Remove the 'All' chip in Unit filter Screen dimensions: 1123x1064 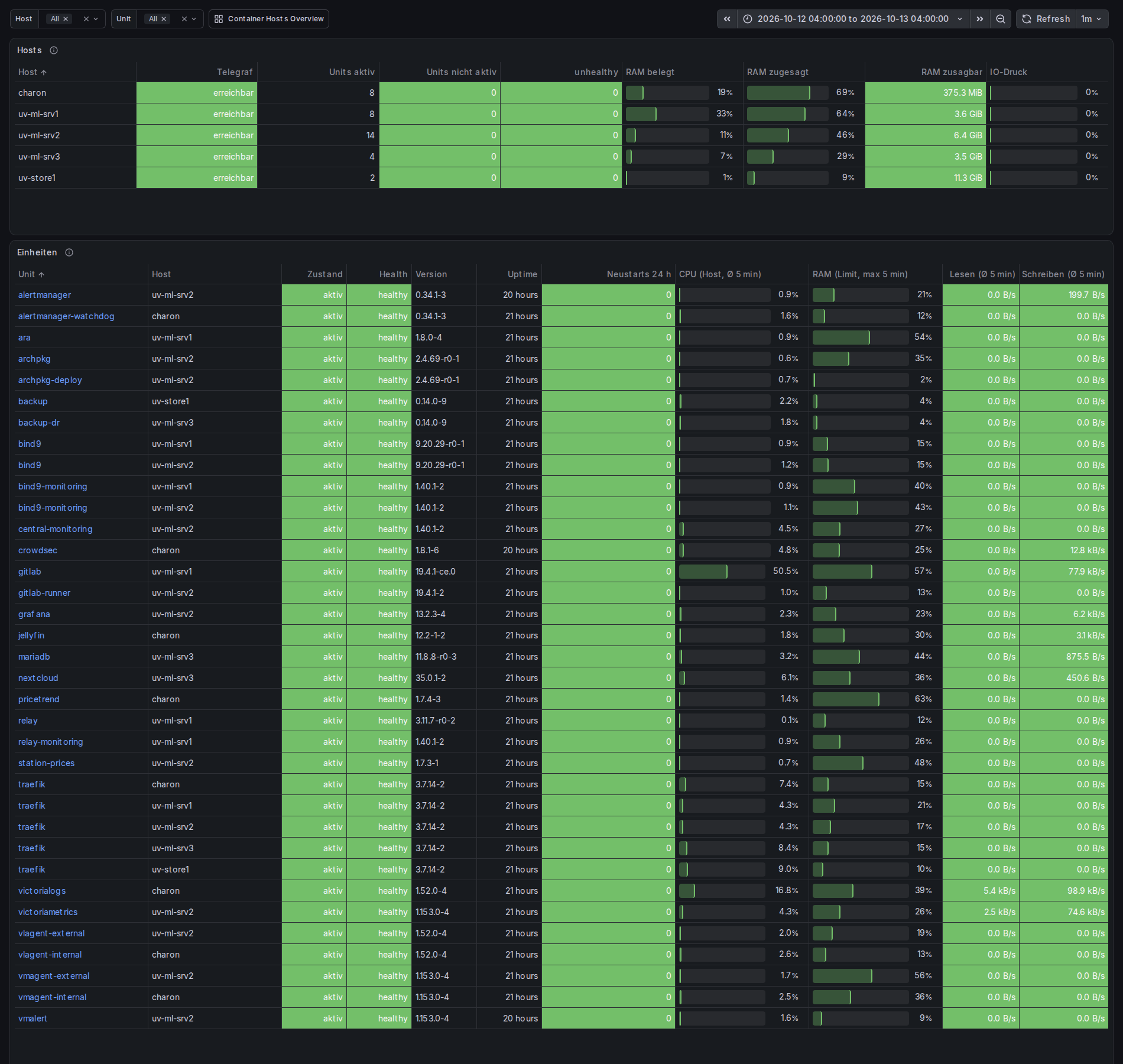(x=164, y=19)
